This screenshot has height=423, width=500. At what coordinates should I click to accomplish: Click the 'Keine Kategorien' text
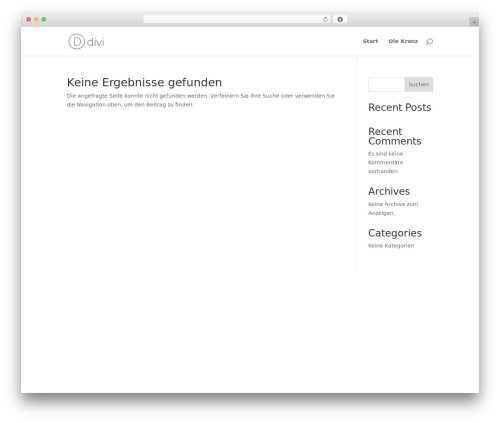391,246
